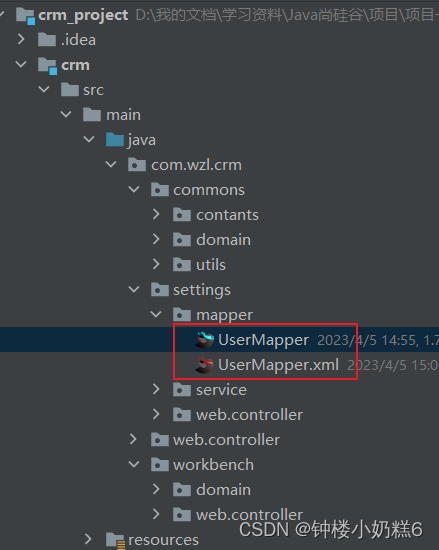Click the .idea folder icon
The width and height of the screenshot is (439, 550).
47,40
